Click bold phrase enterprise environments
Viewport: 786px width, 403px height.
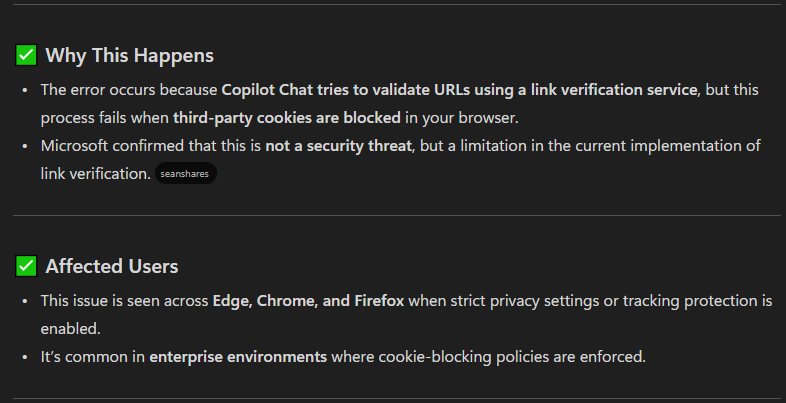pos(238,356)
